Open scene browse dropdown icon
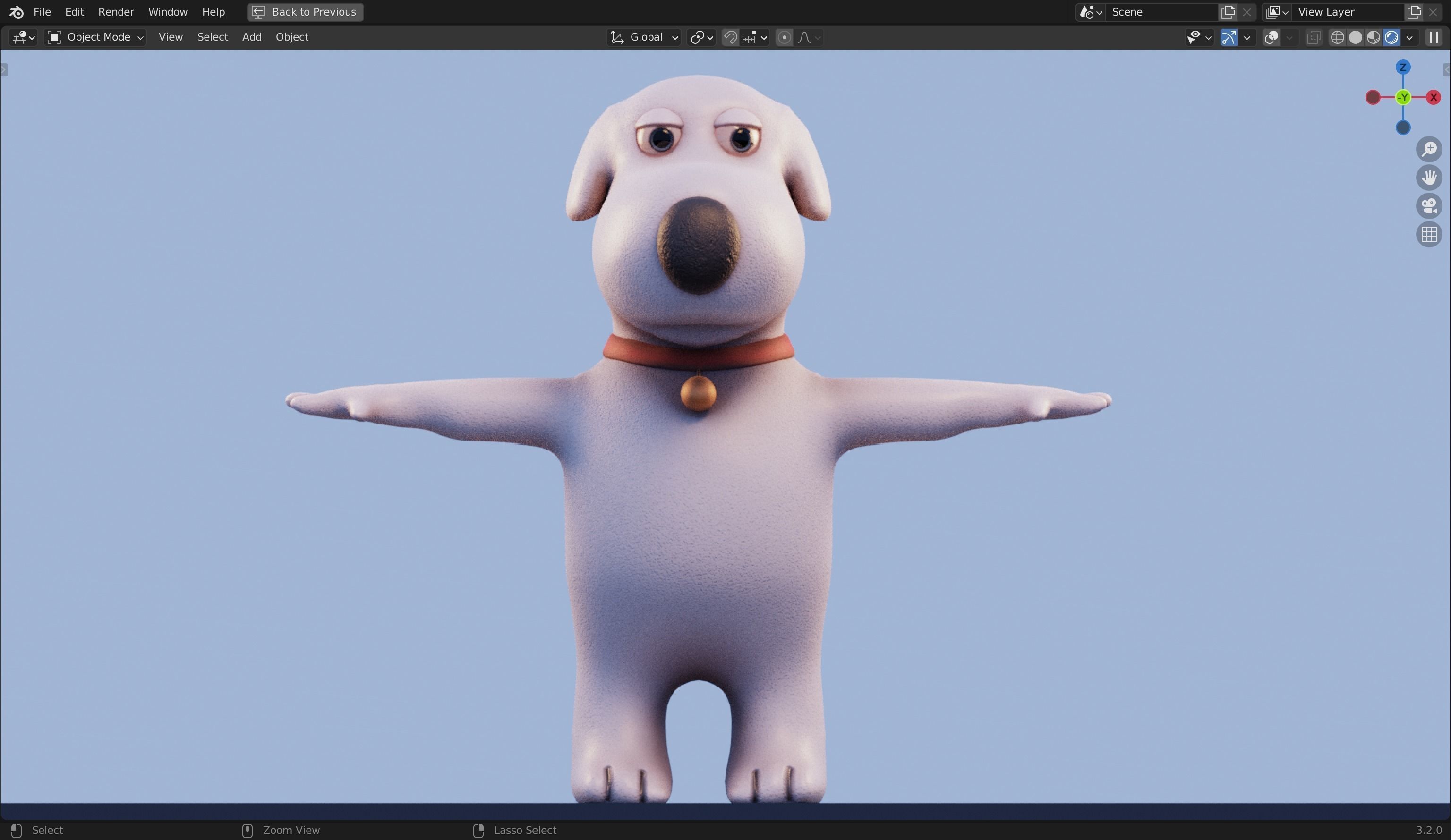 (1091, 12)
